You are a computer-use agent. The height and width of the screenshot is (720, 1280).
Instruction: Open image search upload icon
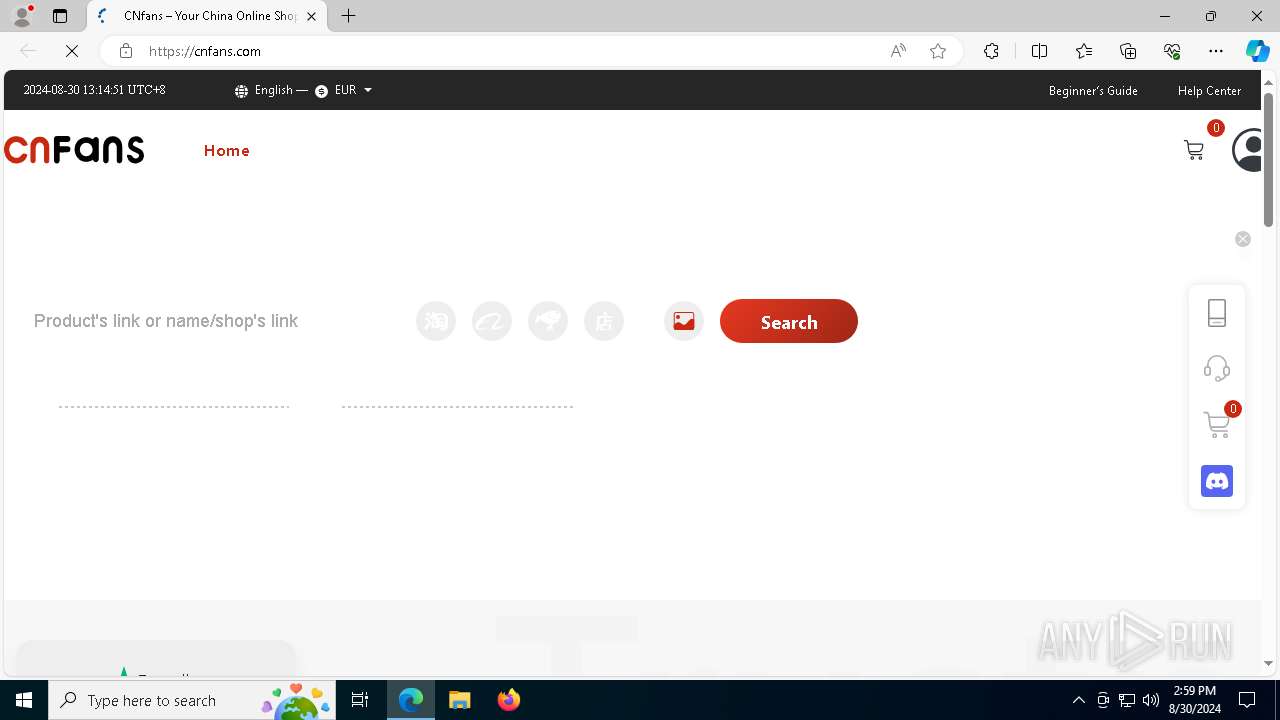point(684,321)
